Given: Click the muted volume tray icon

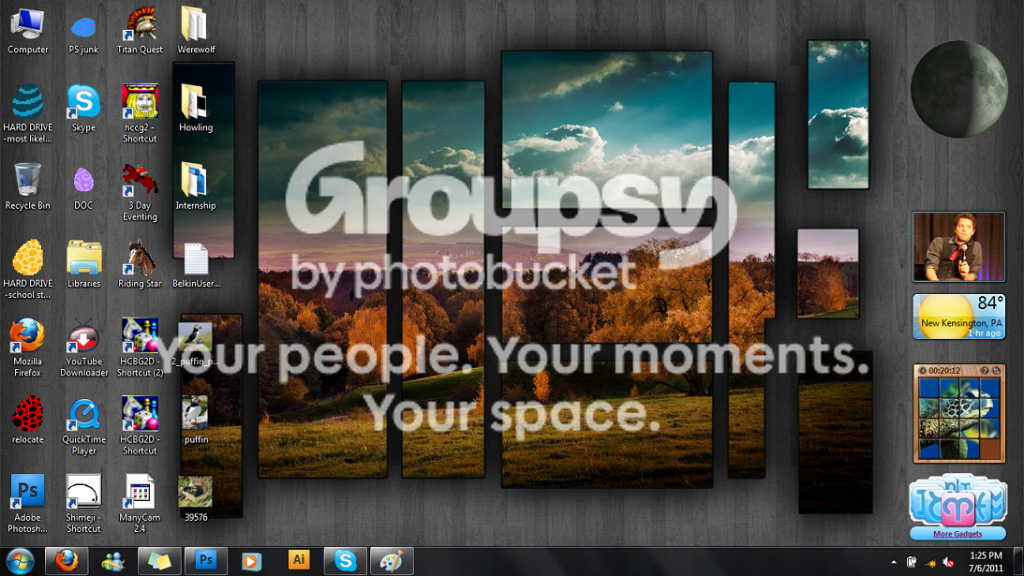Looking at the screenshot, I should click(x=948, y=562).
